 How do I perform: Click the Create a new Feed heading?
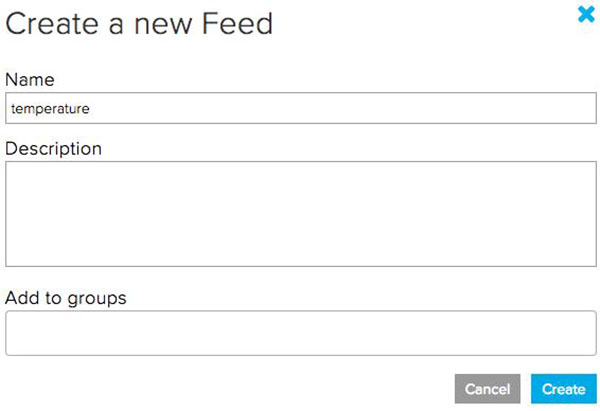(x=139, y=22)
